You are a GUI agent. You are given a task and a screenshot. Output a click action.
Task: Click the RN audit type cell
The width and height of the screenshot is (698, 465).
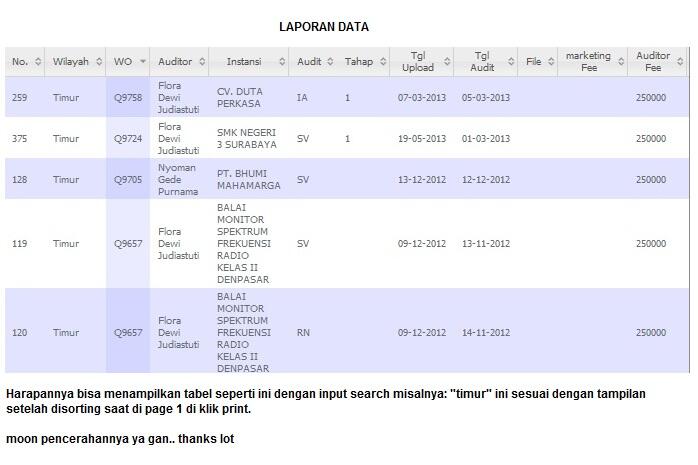[303, 332]
